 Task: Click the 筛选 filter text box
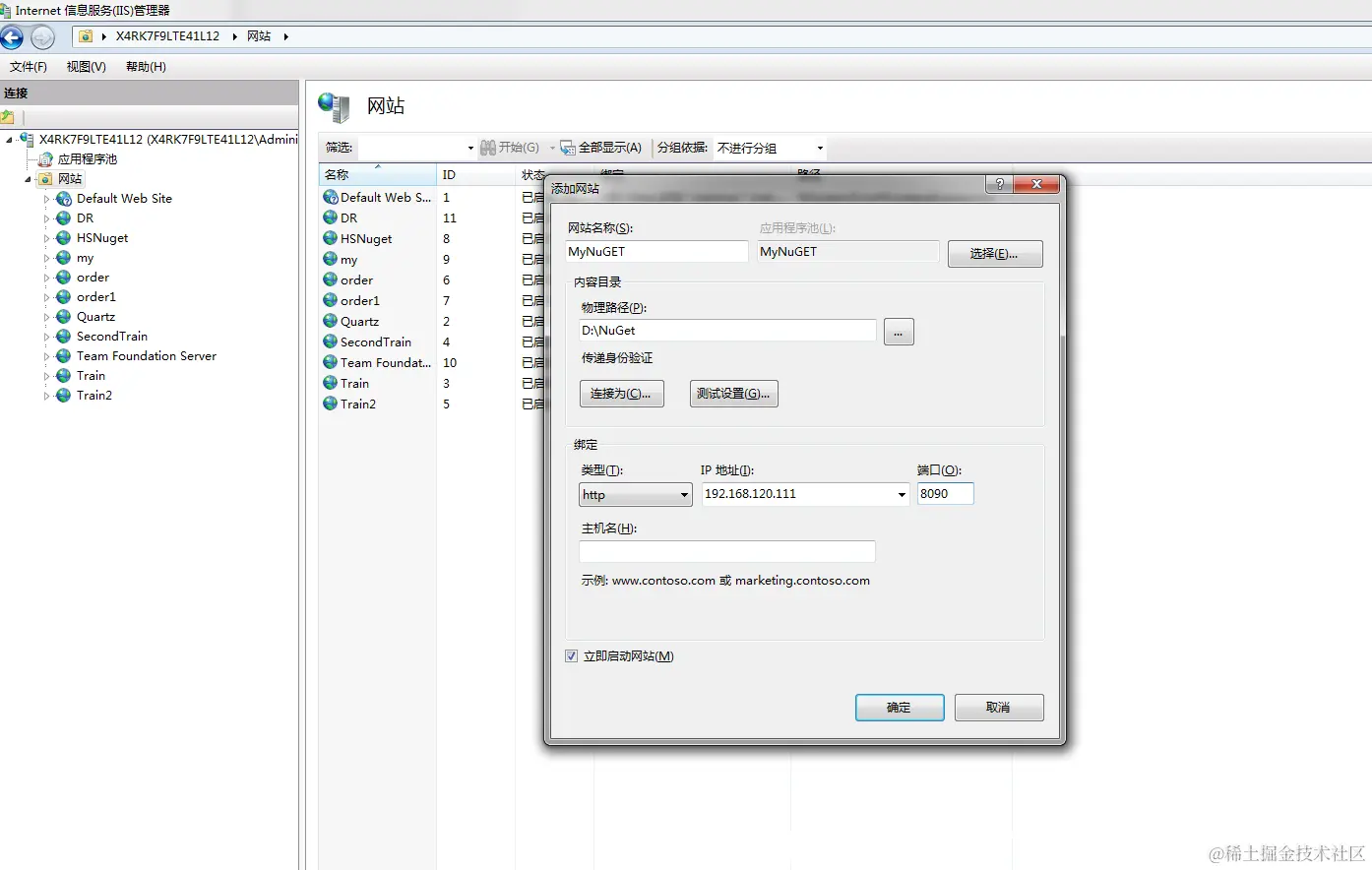click(410, 148)
